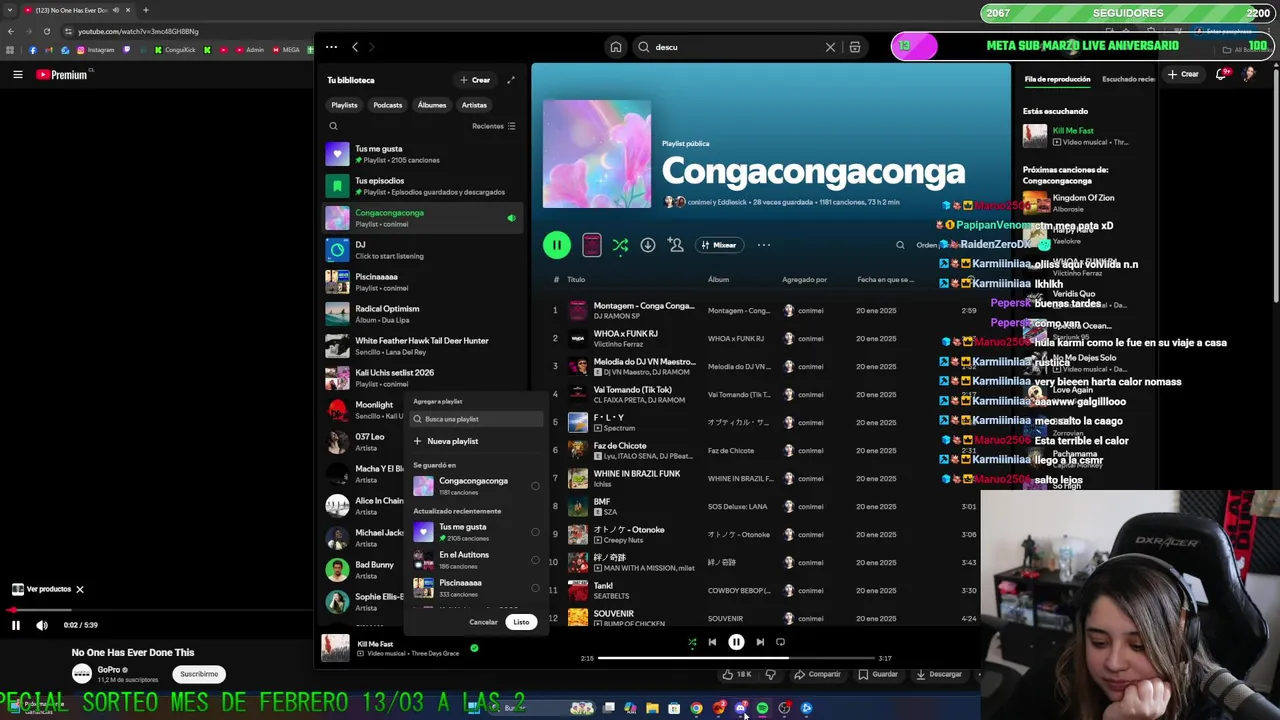
Task: Click the Suscribirme button under the YouTube video
Action: point(199,674)
